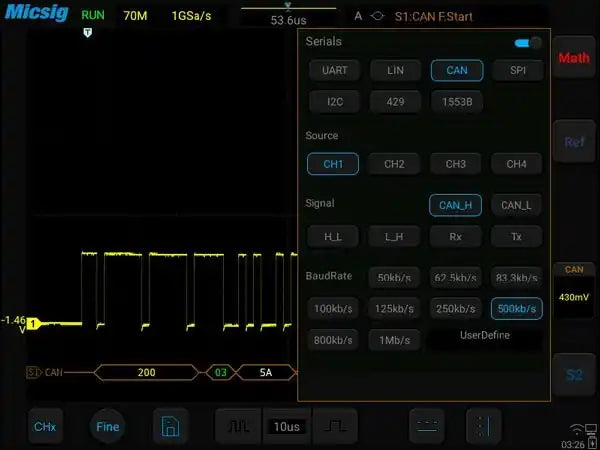Switch to the S2 serial tab

[x=574, y=375]
